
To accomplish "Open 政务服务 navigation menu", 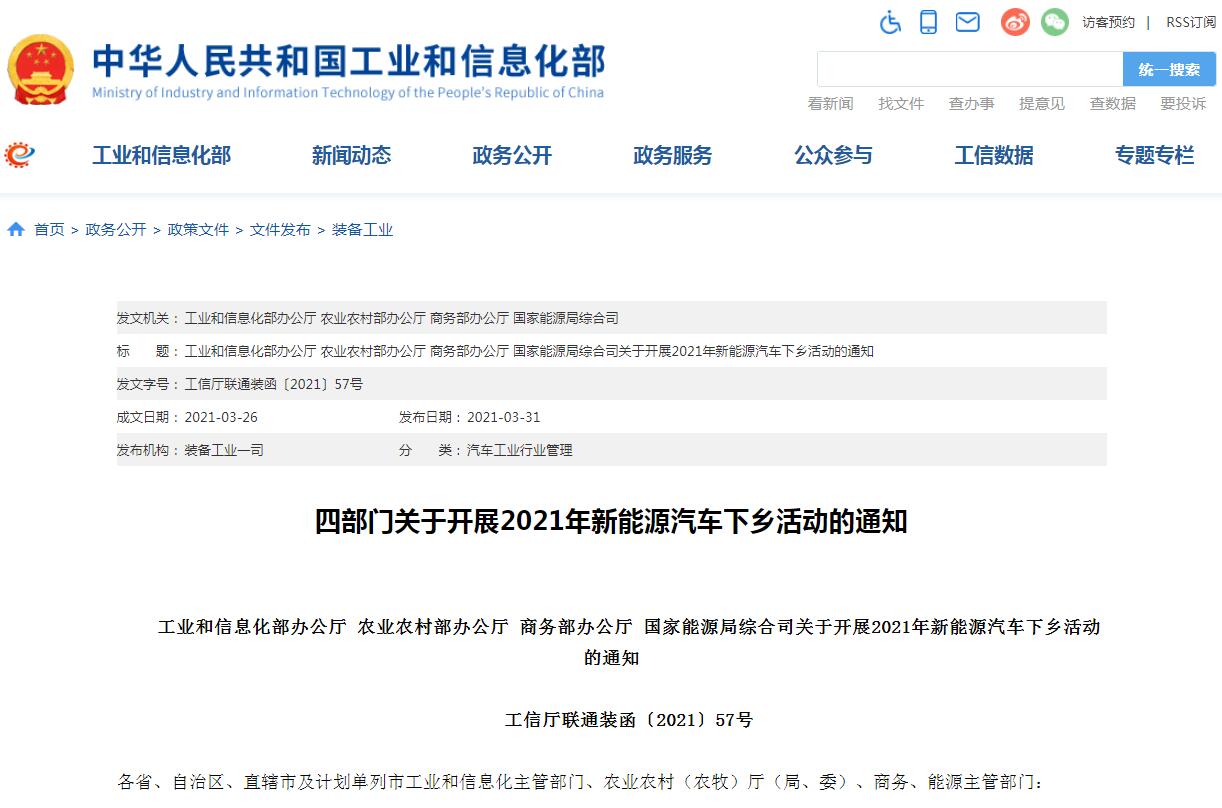I will coord(673,155).
